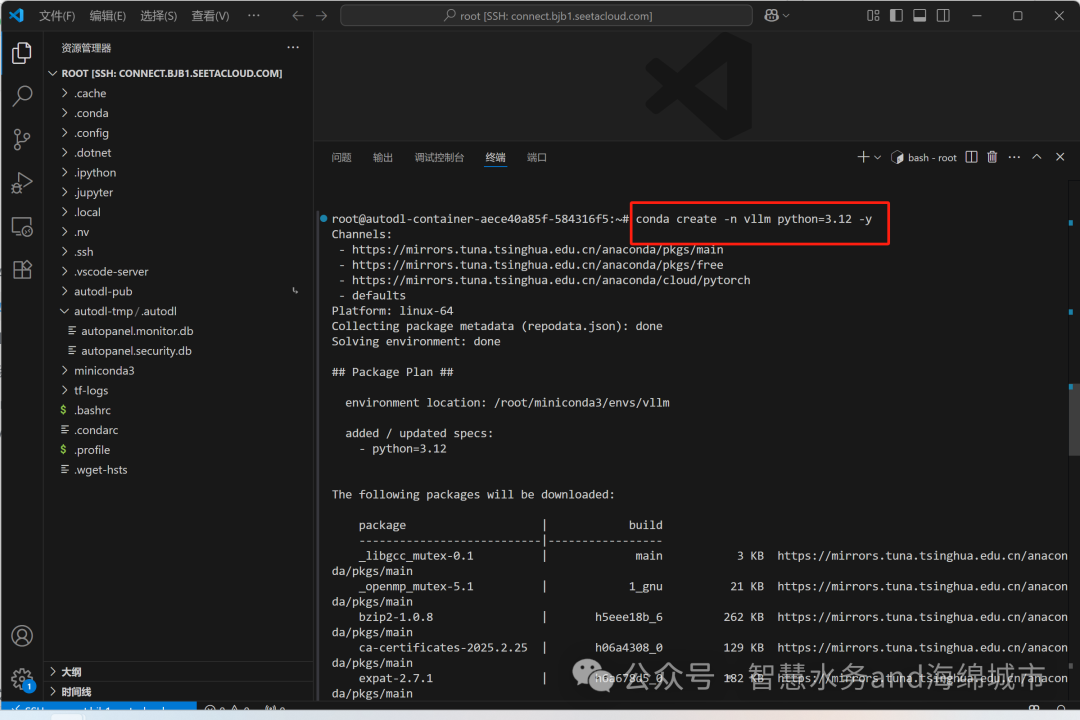This screenshot has height=720, width=1080.
Task: Maximize the panel with the up chevron
Action: point(1037,157)
